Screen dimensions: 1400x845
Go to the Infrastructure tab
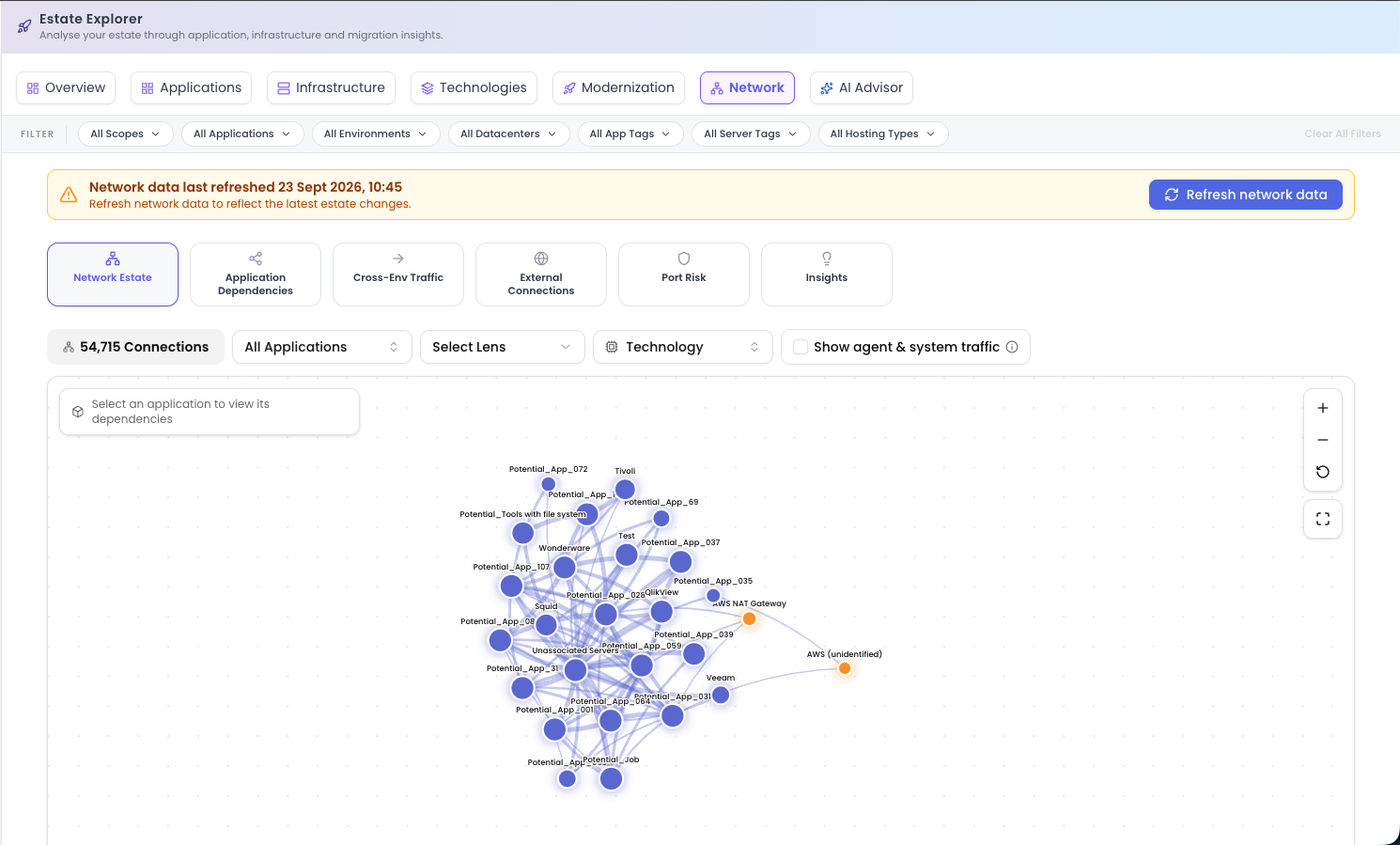coord(331,87)
